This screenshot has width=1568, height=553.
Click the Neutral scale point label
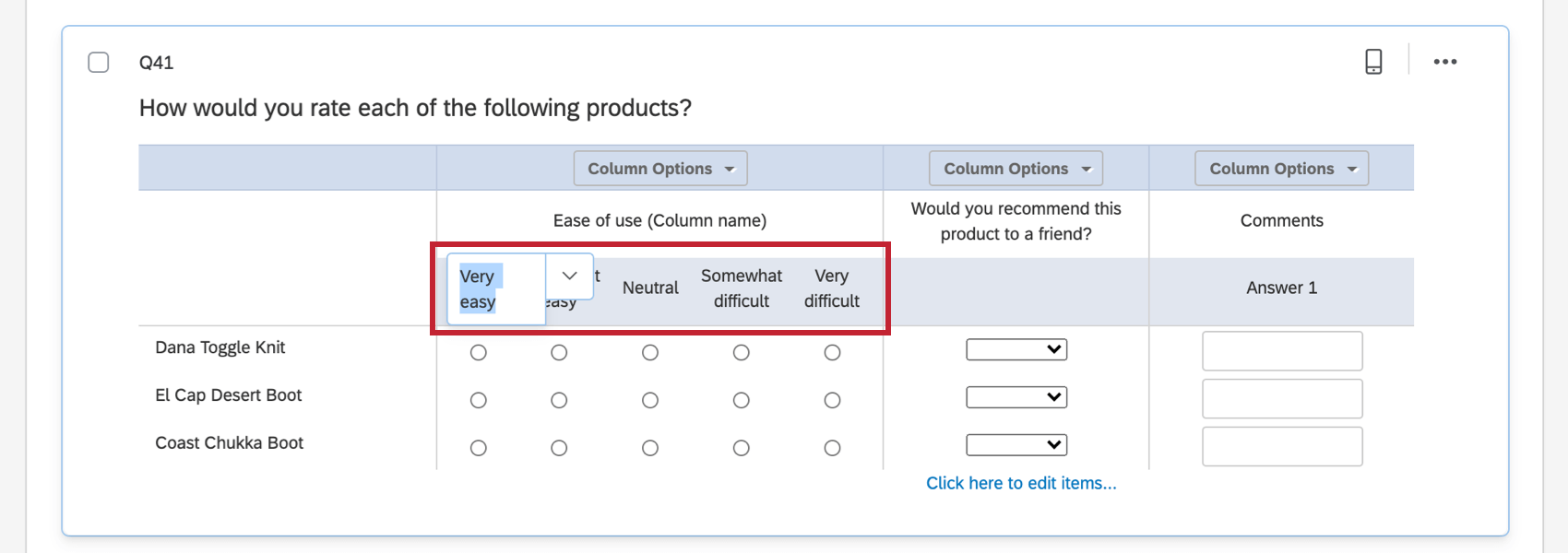[x=650, y=288]
